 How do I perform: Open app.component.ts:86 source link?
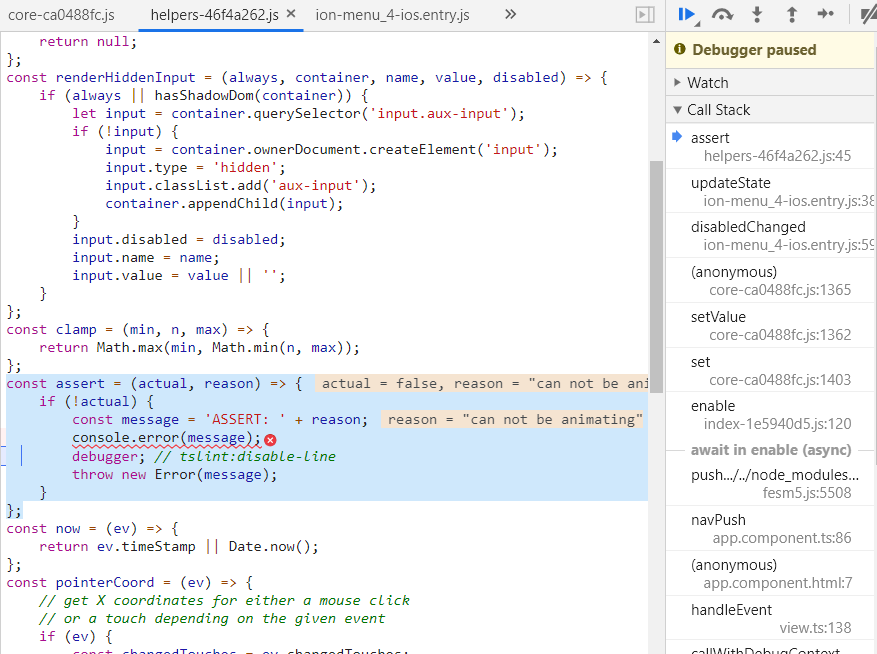click(x=782, y=538)
